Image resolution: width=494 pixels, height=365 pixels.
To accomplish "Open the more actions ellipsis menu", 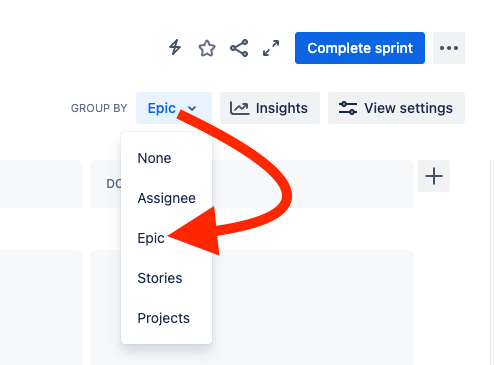I will (x=449, y=48).
